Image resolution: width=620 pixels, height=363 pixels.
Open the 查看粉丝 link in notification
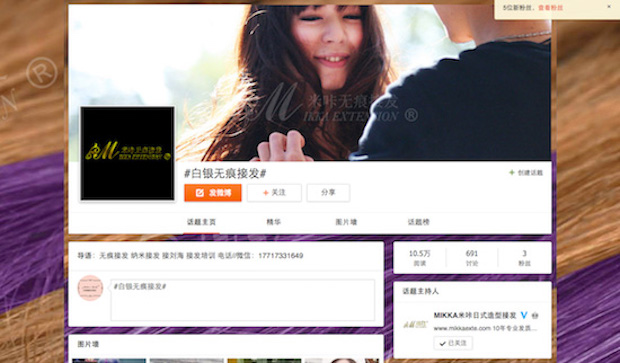[550, 8]
